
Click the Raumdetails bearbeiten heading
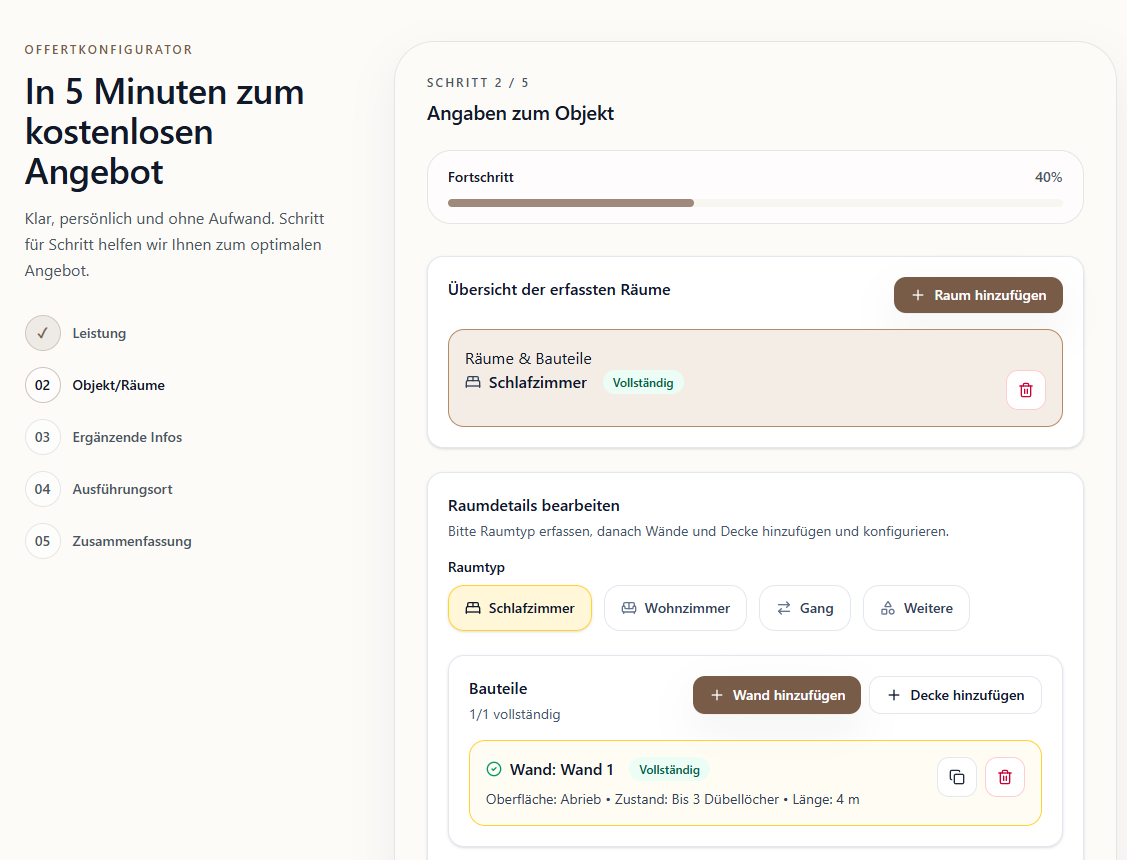click(x=533, y=505)
